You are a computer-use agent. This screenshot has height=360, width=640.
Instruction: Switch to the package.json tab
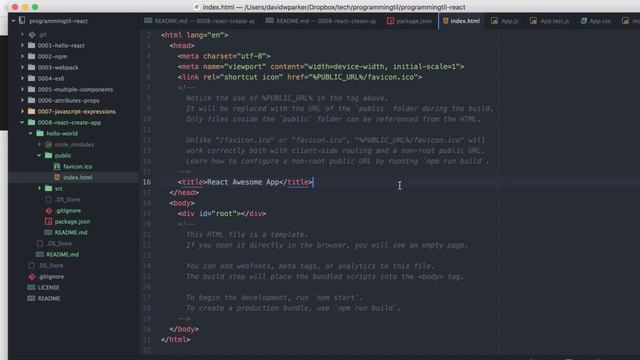click(409, 20)
